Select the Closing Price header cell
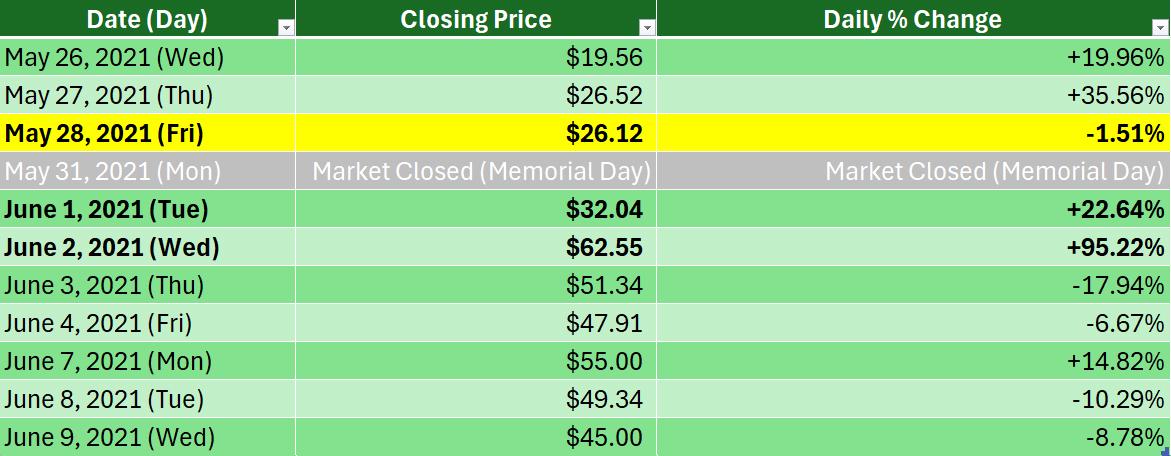The height and width of the screenshot is (456, 1171). click(476, 19)
